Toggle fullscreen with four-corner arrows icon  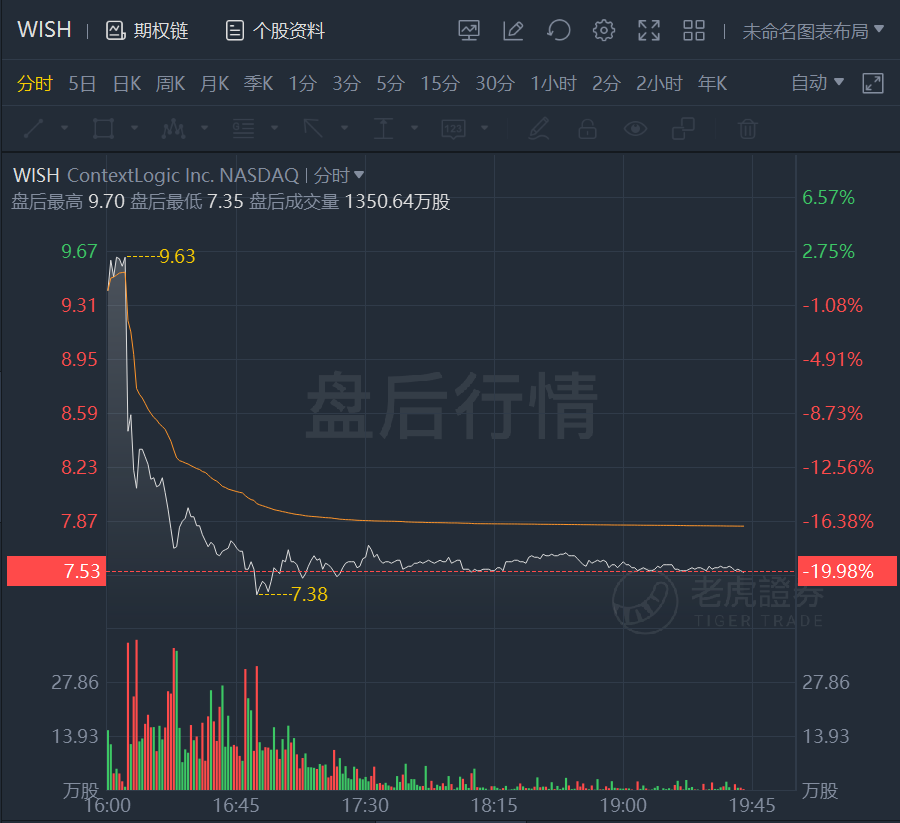(649, 30)
